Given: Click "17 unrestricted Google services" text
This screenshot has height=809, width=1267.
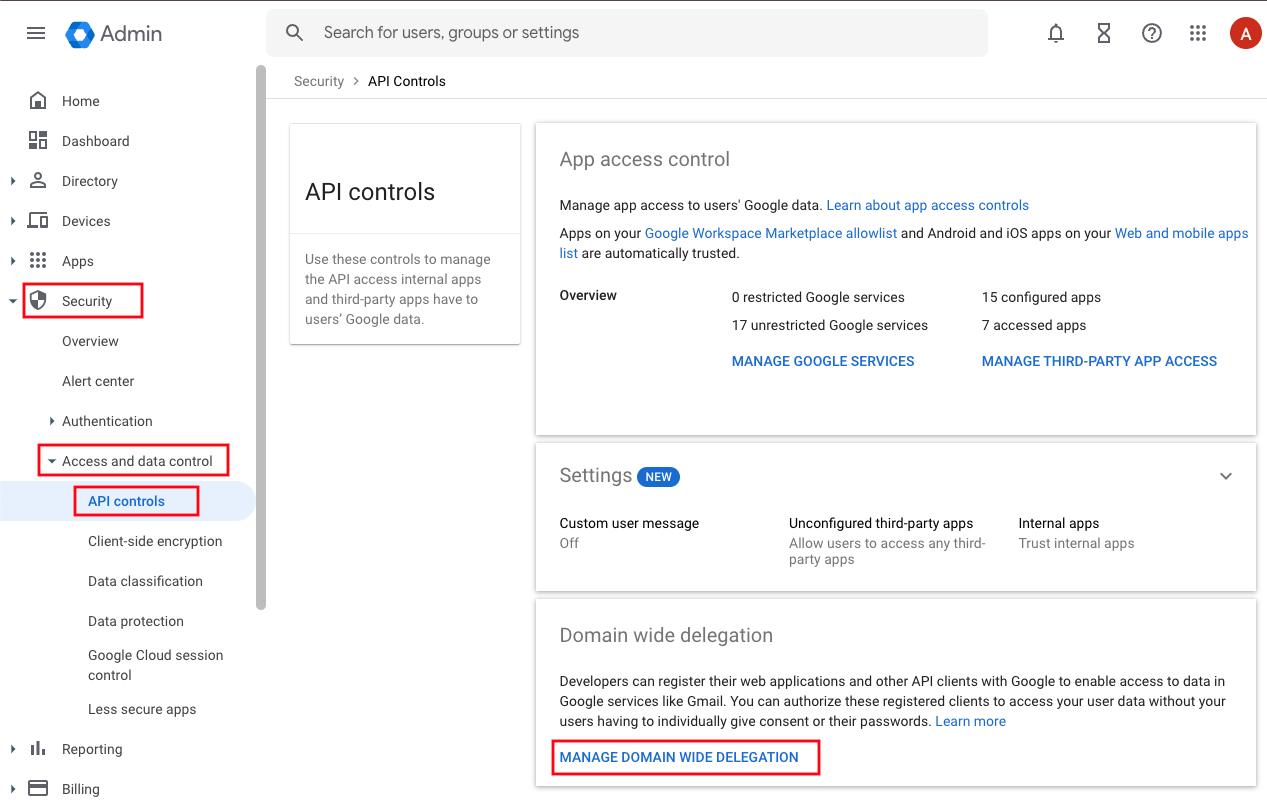Looking at the screenshot, I should (830, 325).
